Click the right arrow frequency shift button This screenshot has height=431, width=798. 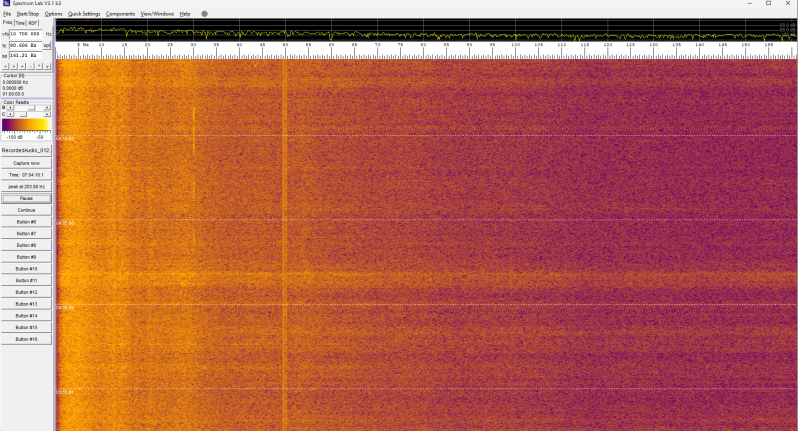point(14,66)
